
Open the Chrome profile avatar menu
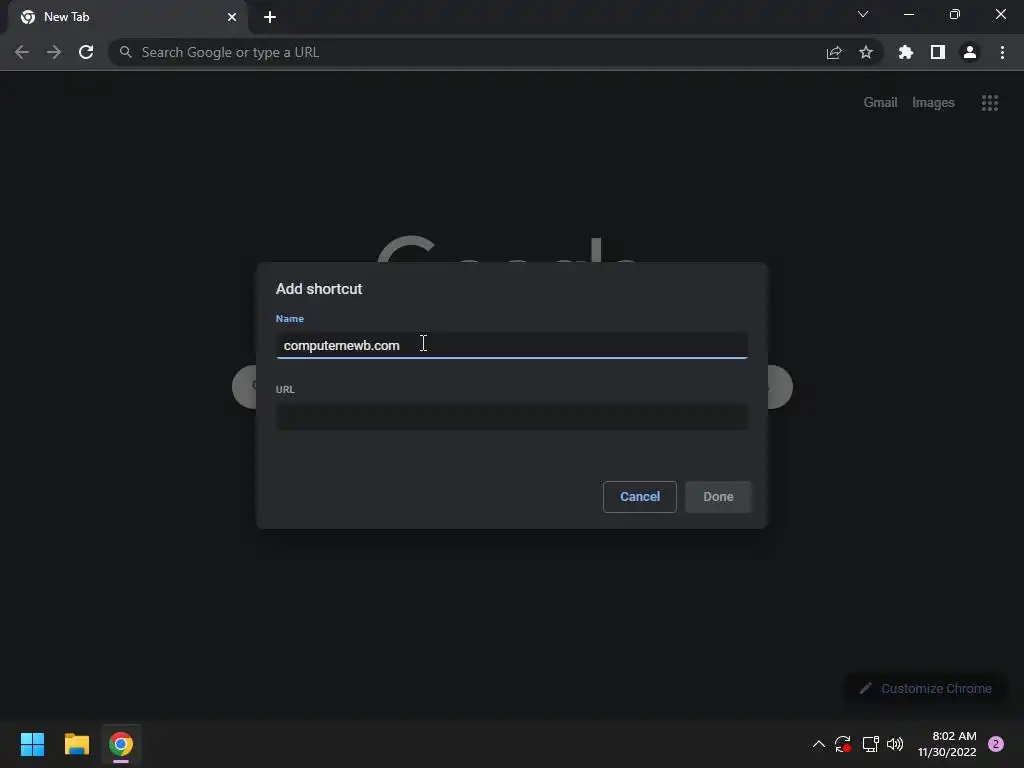[x=970, y=52]
